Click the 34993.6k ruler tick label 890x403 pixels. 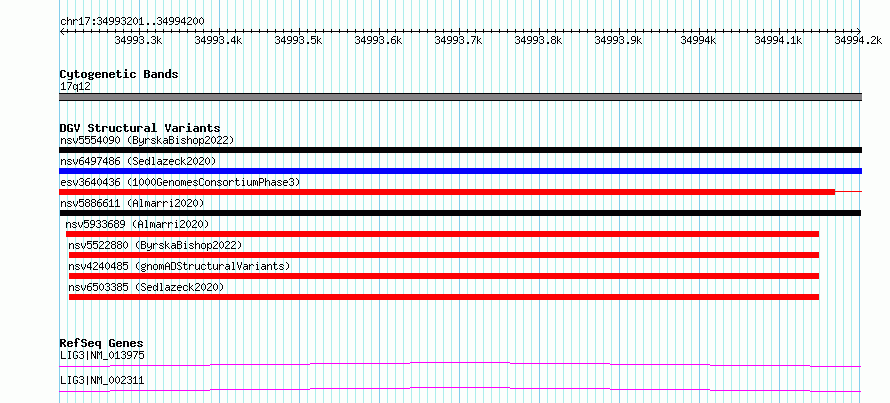(379, 40)
